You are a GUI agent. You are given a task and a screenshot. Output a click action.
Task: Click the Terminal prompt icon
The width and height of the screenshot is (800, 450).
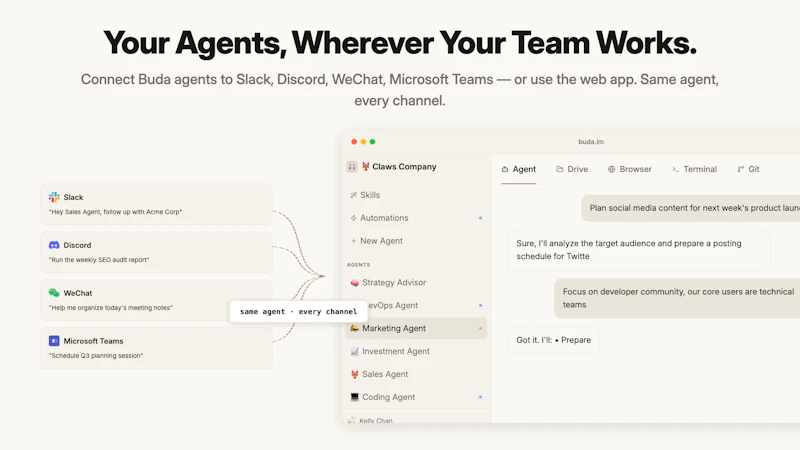[676, 169]
